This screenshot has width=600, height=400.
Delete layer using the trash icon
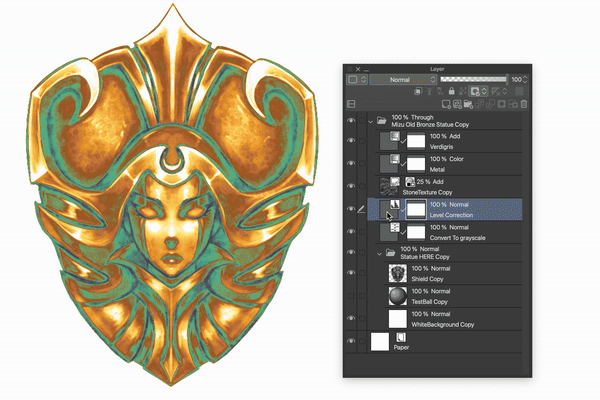(524, 103)
